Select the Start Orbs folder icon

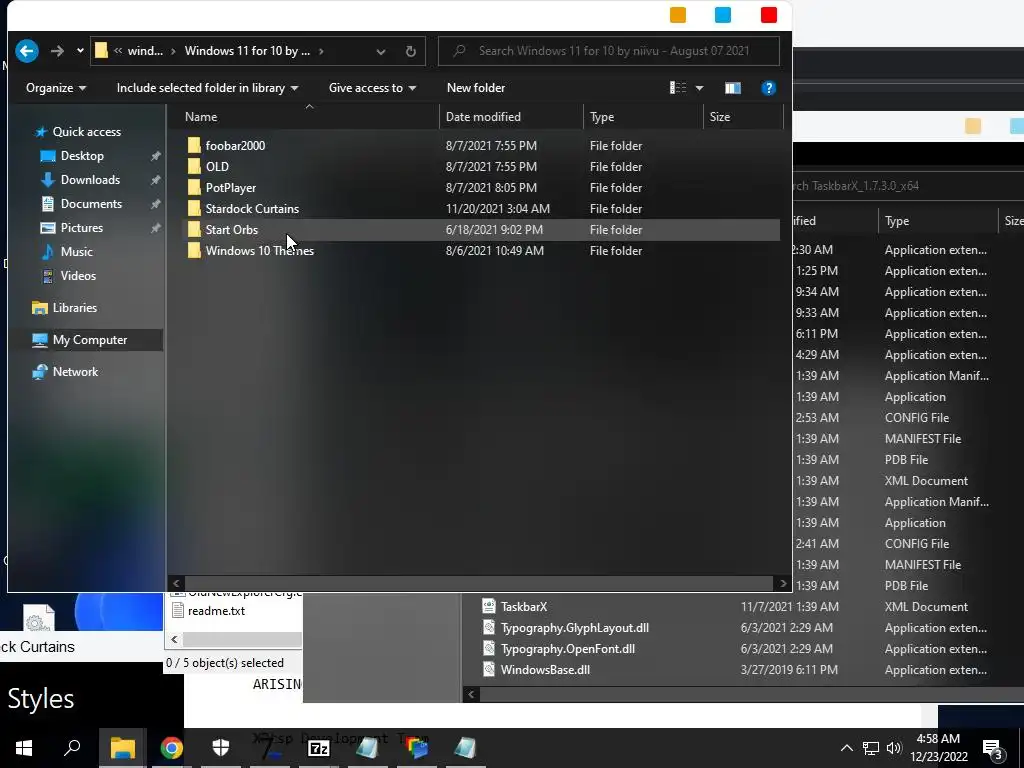tap(194, 229)
